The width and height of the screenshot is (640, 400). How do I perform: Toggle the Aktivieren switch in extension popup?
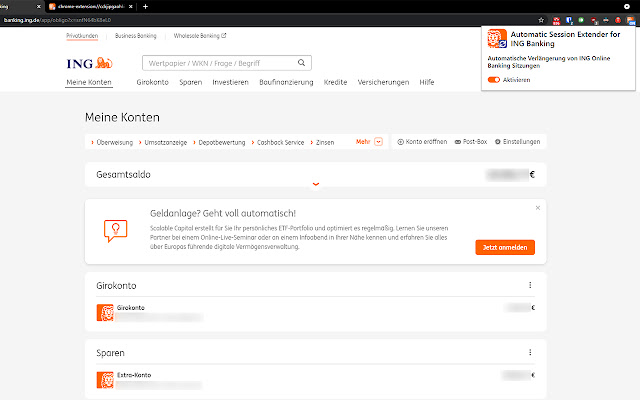tap(493, 80)
